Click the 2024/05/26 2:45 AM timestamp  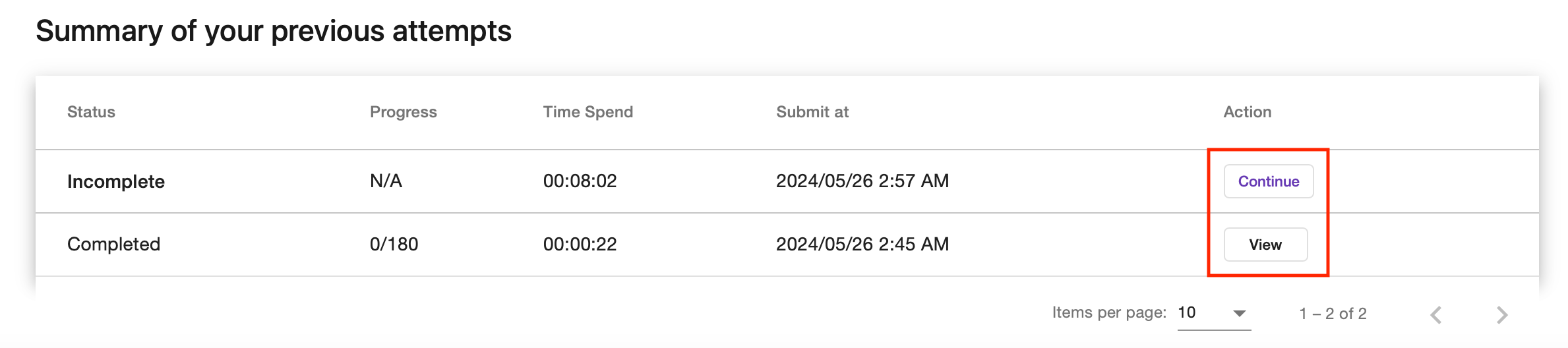coord(862,244)
